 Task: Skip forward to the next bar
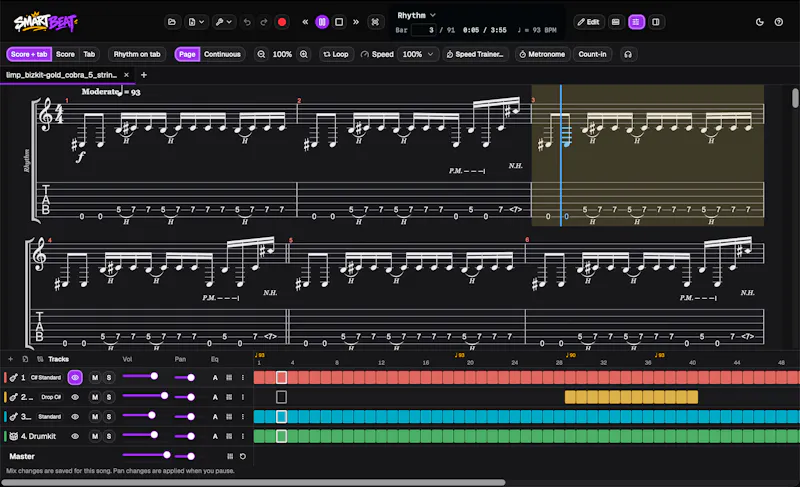pos(356,22)
